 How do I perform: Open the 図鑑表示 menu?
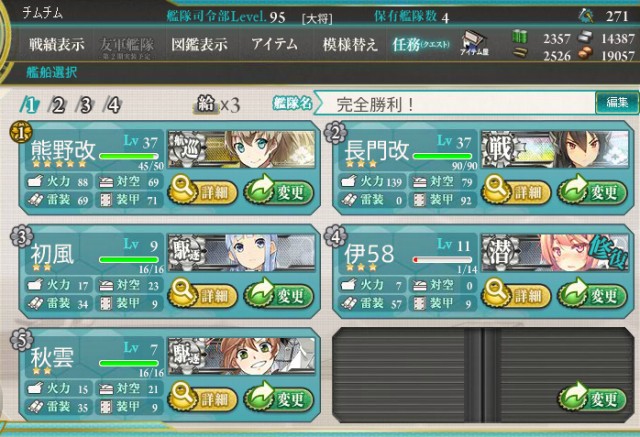click(199, 44)
